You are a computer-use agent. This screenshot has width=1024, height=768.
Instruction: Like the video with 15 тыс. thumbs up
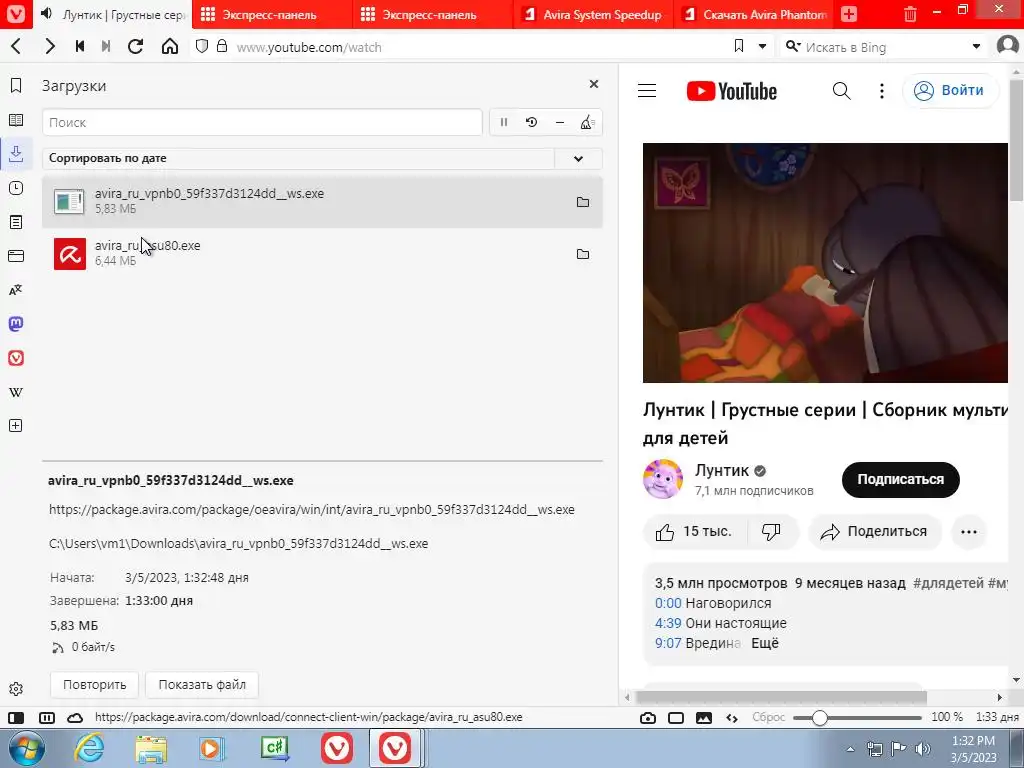[x=694, y=532]
